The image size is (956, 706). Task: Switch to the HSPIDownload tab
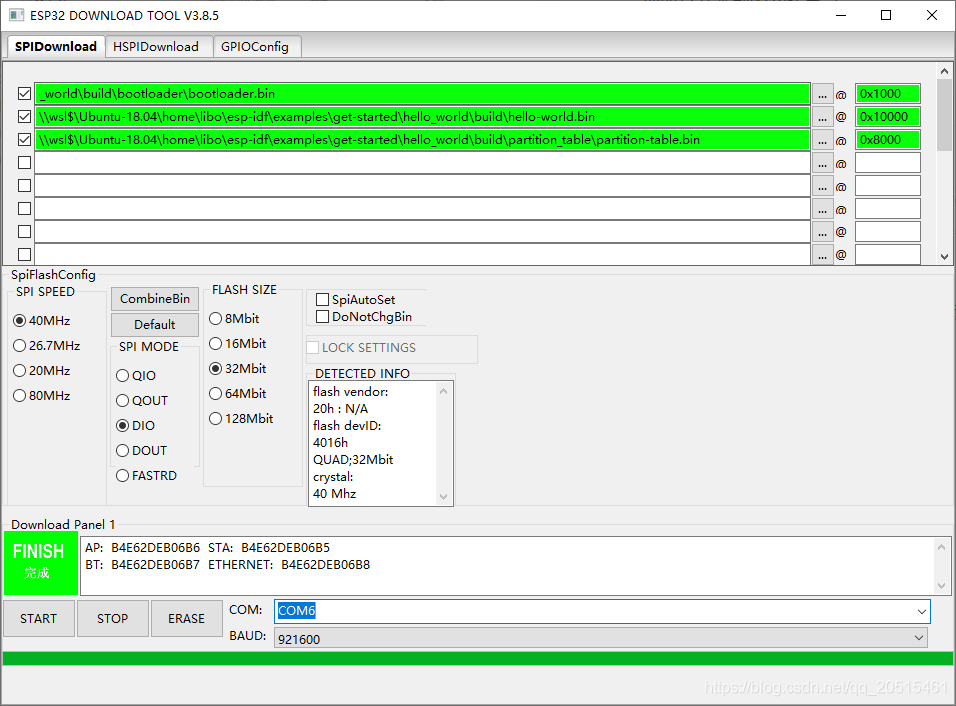pos(157,47)
